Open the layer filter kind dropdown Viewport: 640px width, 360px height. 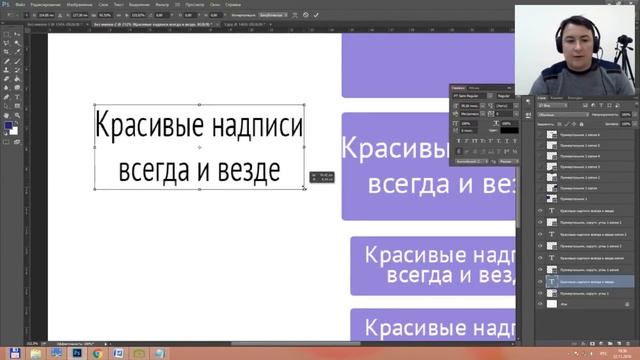tap(552, 106)
